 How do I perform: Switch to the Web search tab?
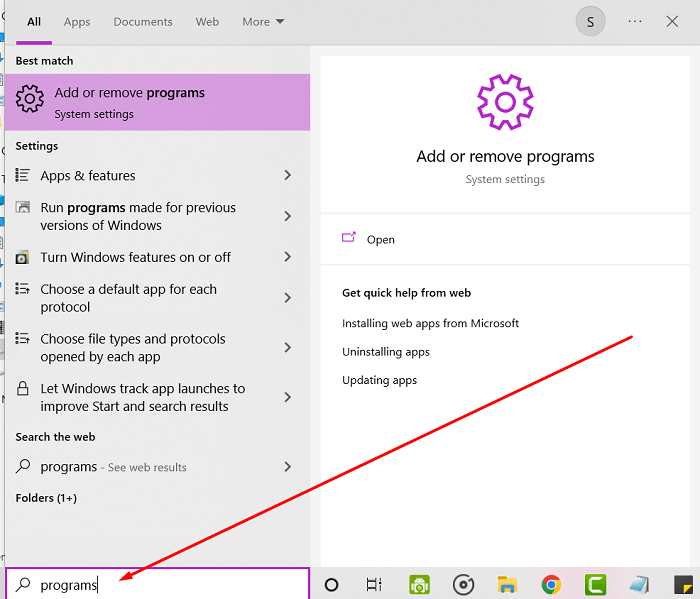(x=207, y=21)
